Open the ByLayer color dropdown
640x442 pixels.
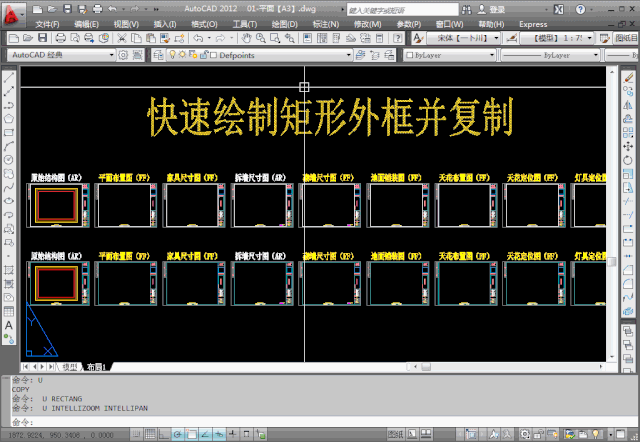(x=449, y=55)
